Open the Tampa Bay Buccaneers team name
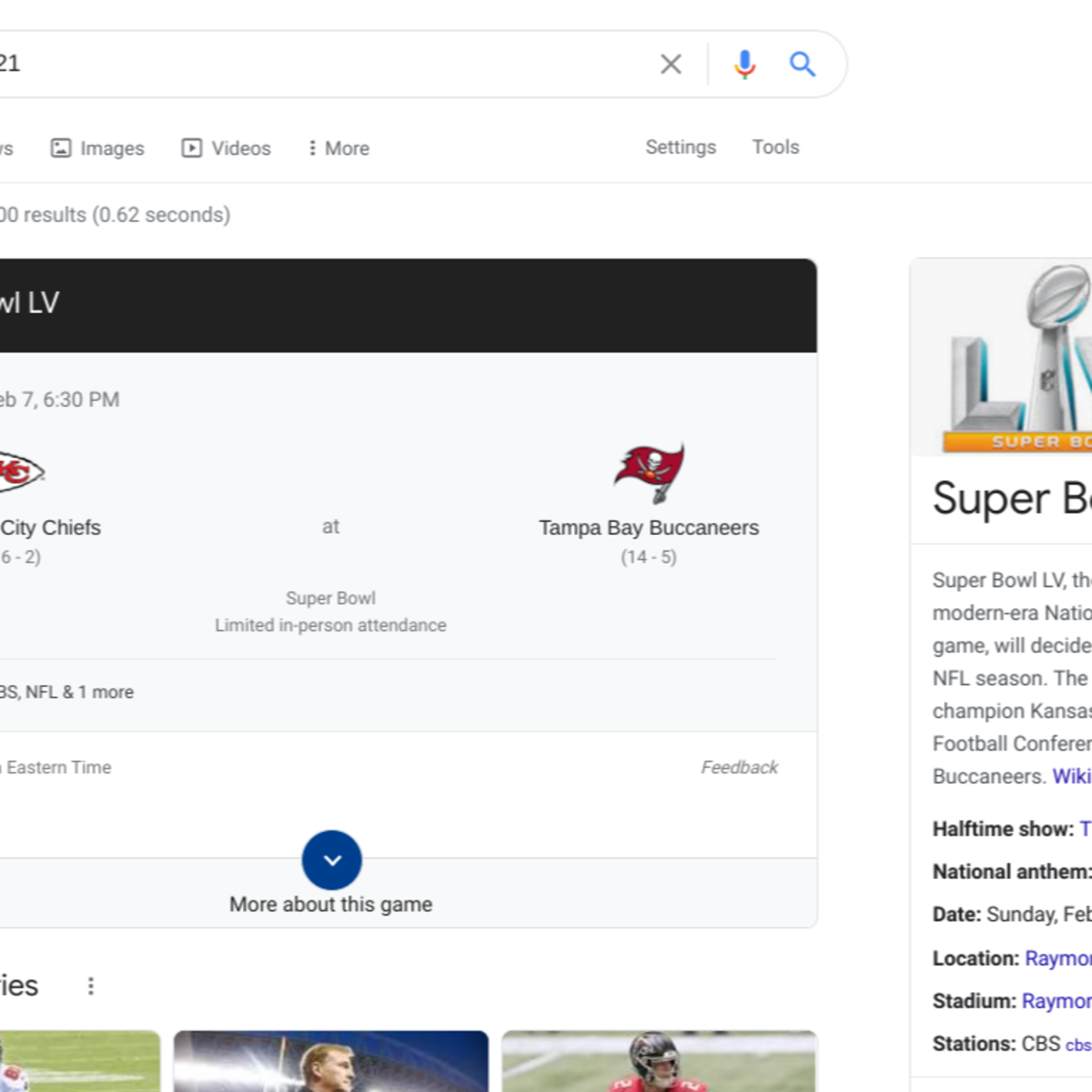This screenshot has width=1092, height=1092. (x=649, y=527)
